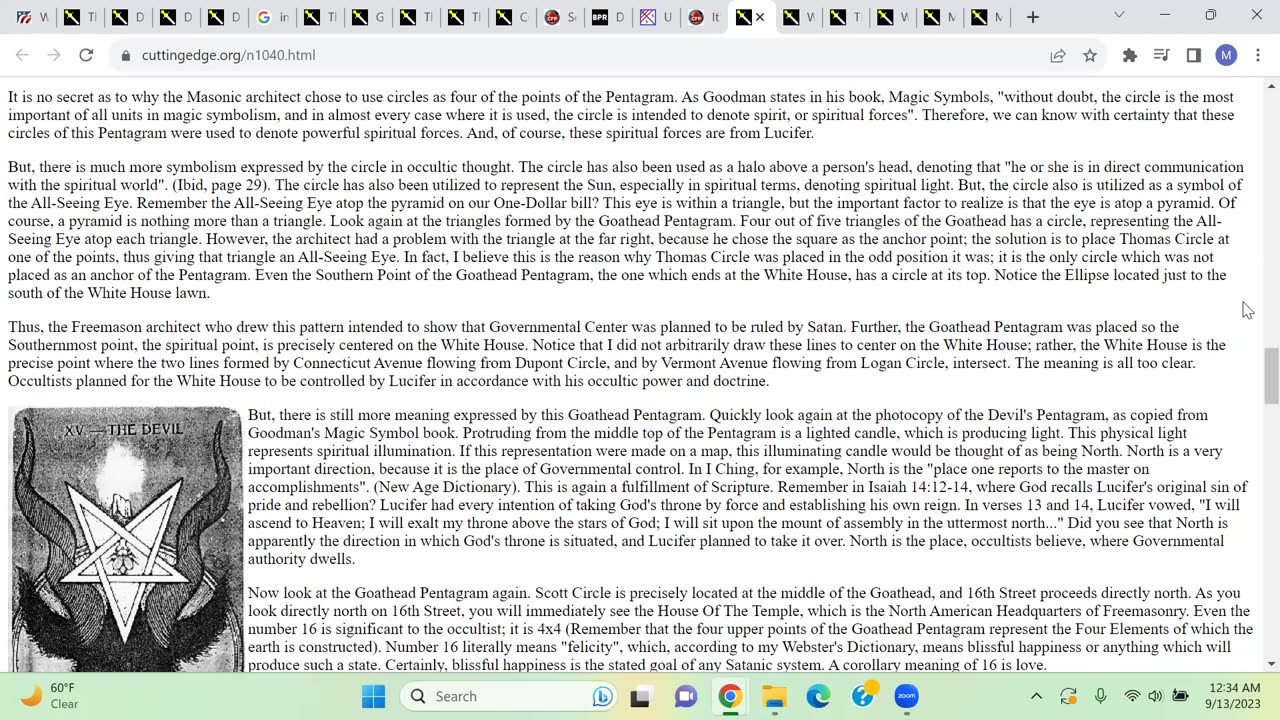1280x720 pixels.
Task: Open battery status icon
Action: [x=1180, y=696]
